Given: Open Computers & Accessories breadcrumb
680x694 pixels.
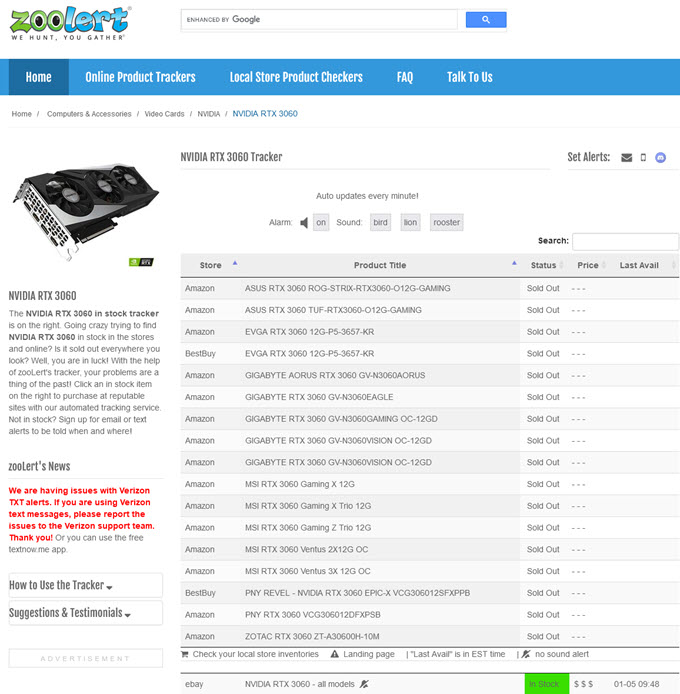Looking at the screenshot, I should 89,114.
